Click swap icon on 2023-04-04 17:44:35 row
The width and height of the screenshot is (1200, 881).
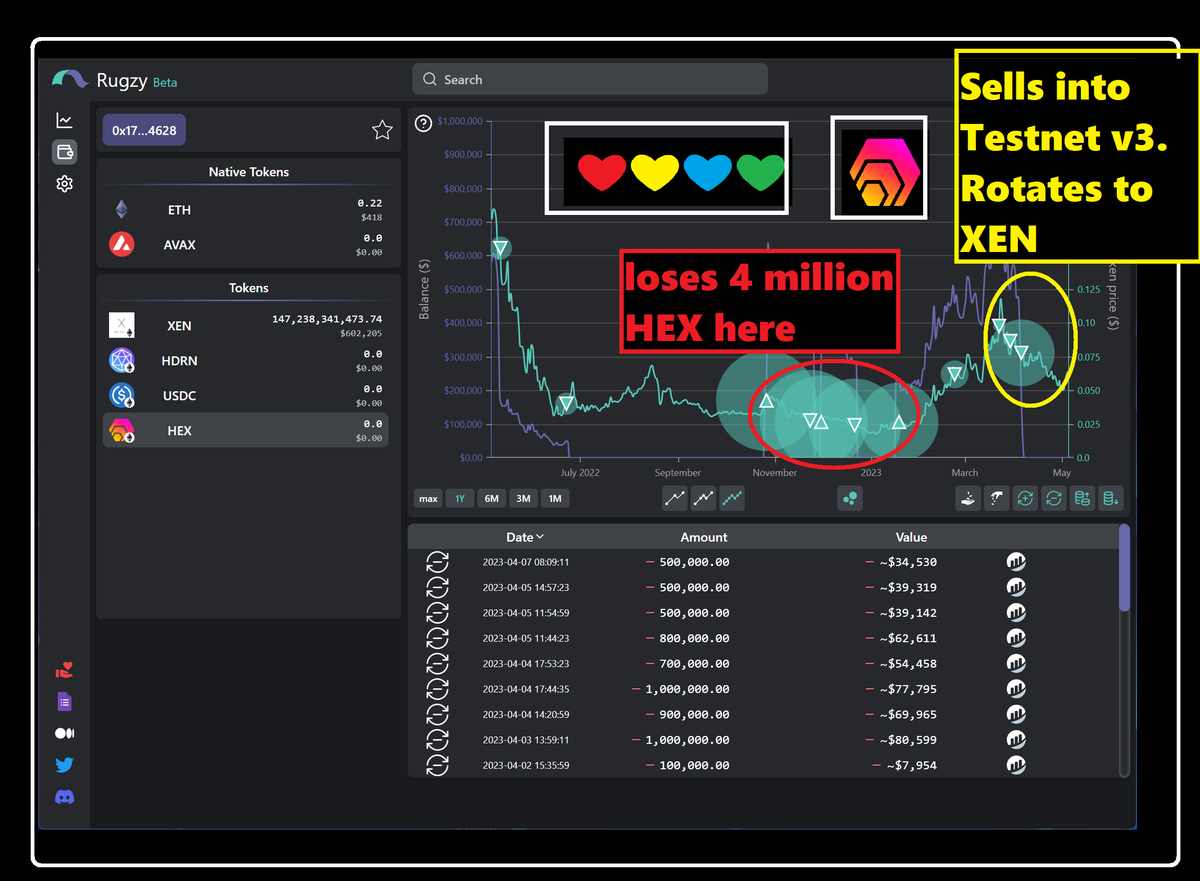tap(438, 689)
